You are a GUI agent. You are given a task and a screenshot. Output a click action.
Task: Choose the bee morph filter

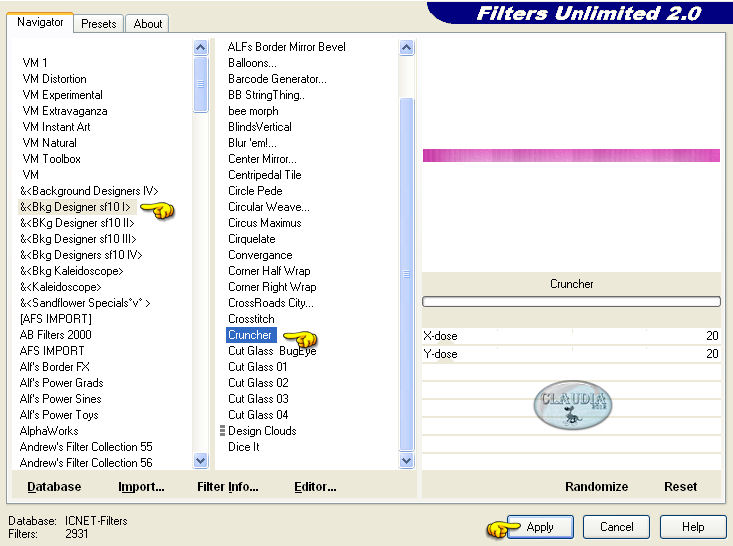click(253, 111)
